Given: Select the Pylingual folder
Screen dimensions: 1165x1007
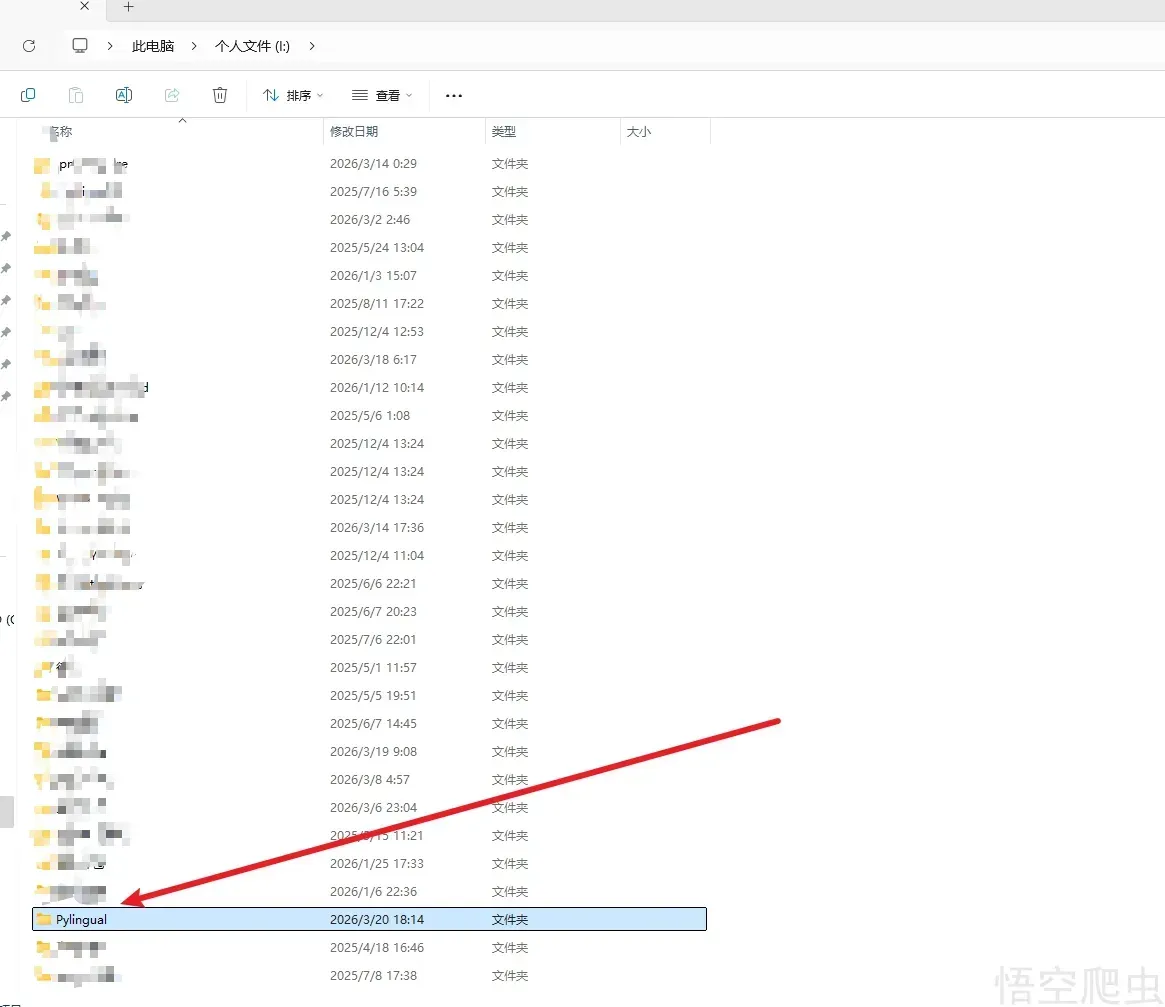Looking at the screenshot, I should point(369,919).
